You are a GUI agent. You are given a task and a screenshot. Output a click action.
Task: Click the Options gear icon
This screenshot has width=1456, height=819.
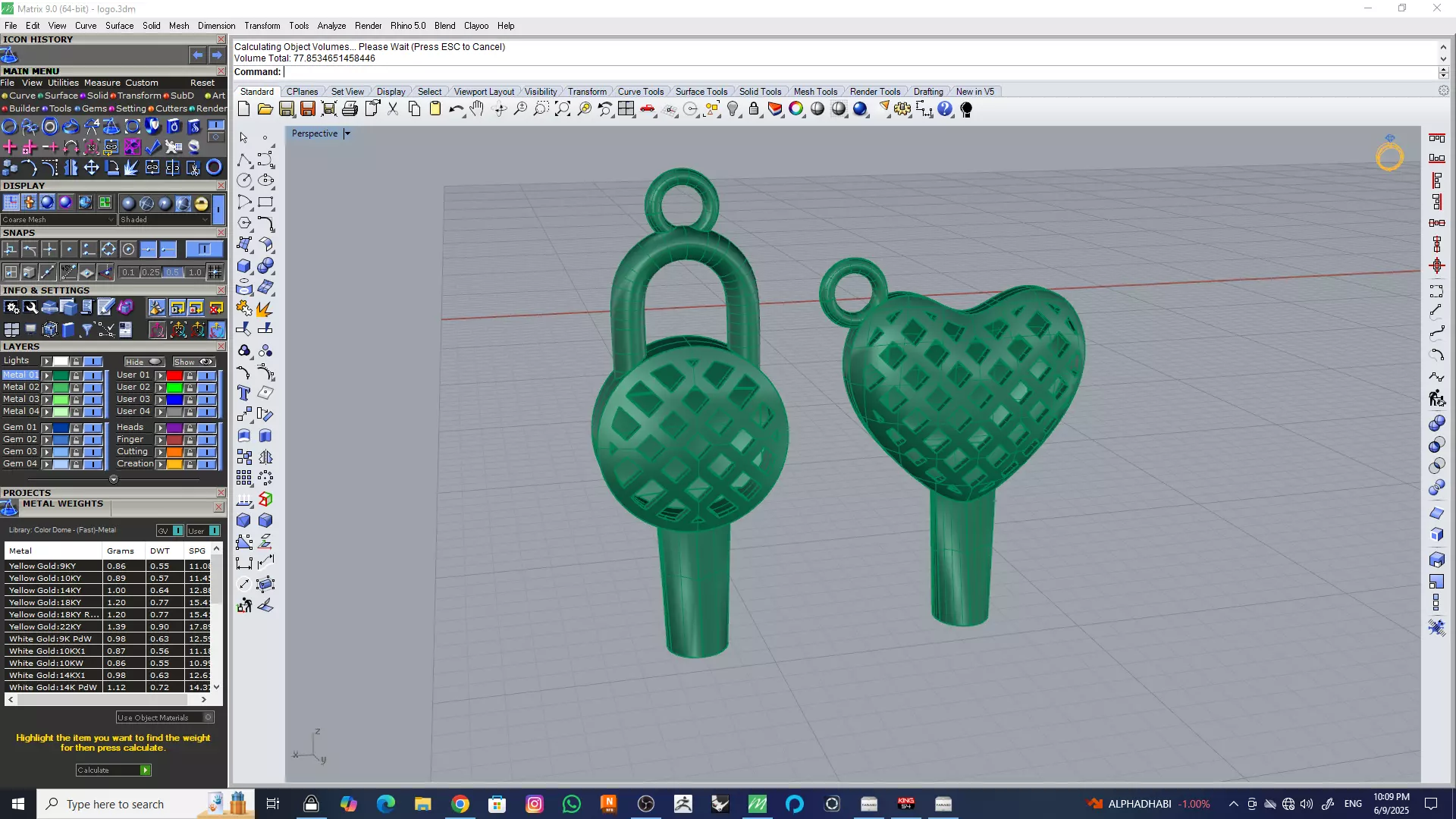(x=902, y=109)
